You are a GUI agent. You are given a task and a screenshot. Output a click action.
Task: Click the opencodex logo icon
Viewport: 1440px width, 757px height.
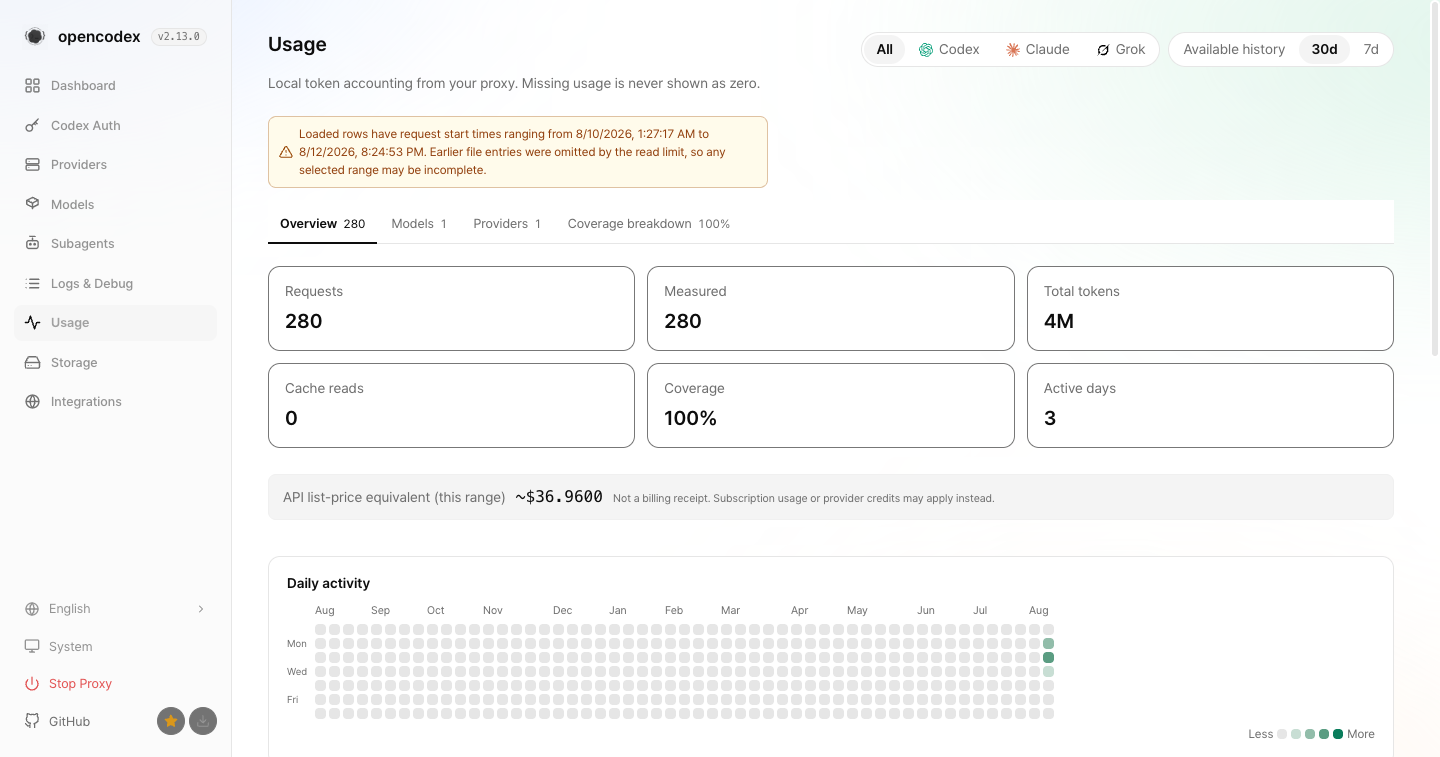click(35, 37)
